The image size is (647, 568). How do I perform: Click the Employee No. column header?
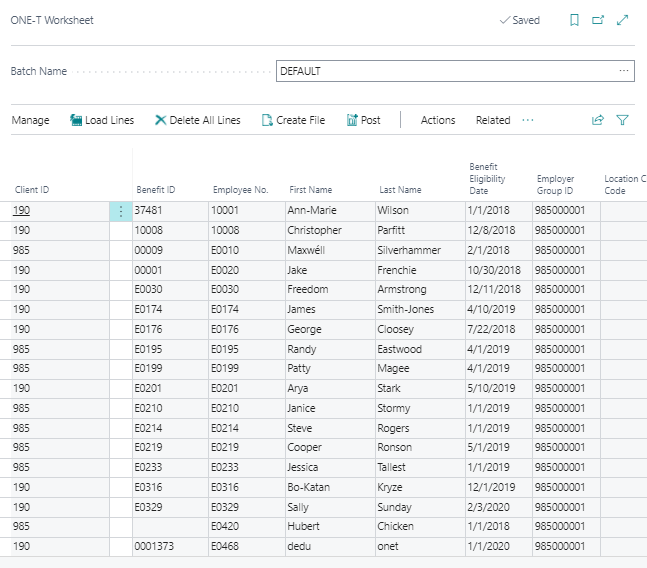(x=240, y=190)
